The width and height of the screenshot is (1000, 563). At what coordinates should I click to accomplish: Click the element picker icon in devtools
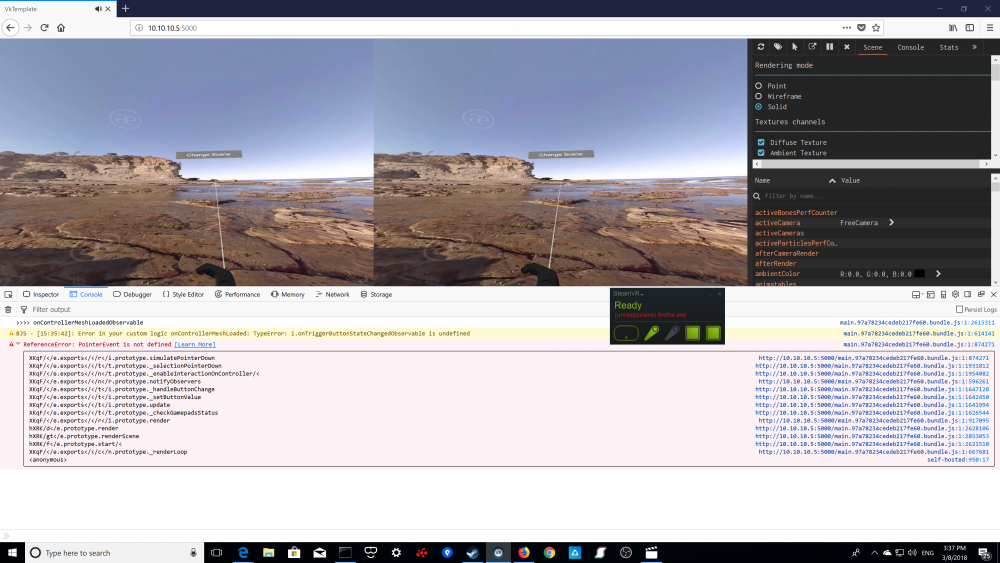[8, 295]
